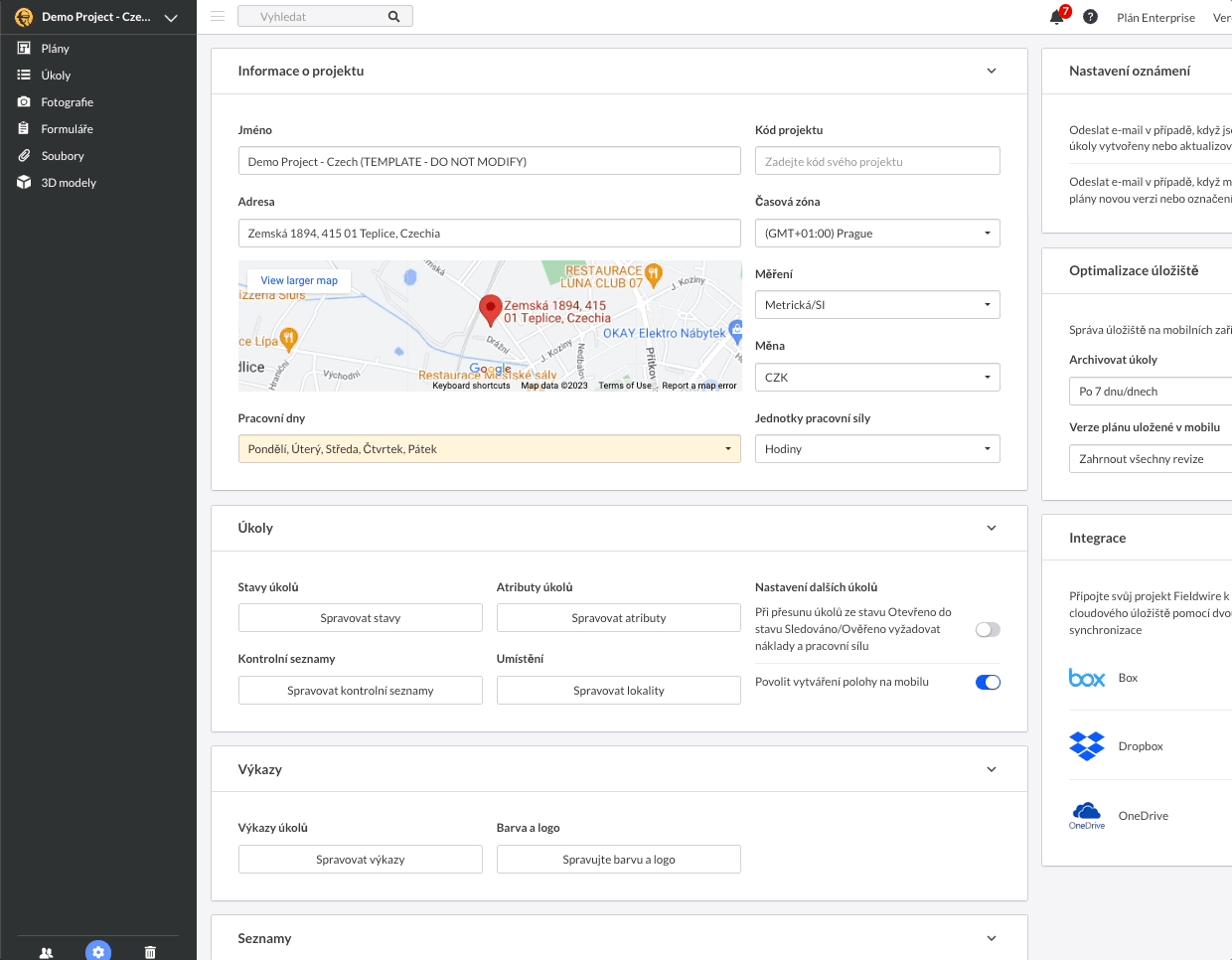Click the help question mark icon

coord(1090,17)
